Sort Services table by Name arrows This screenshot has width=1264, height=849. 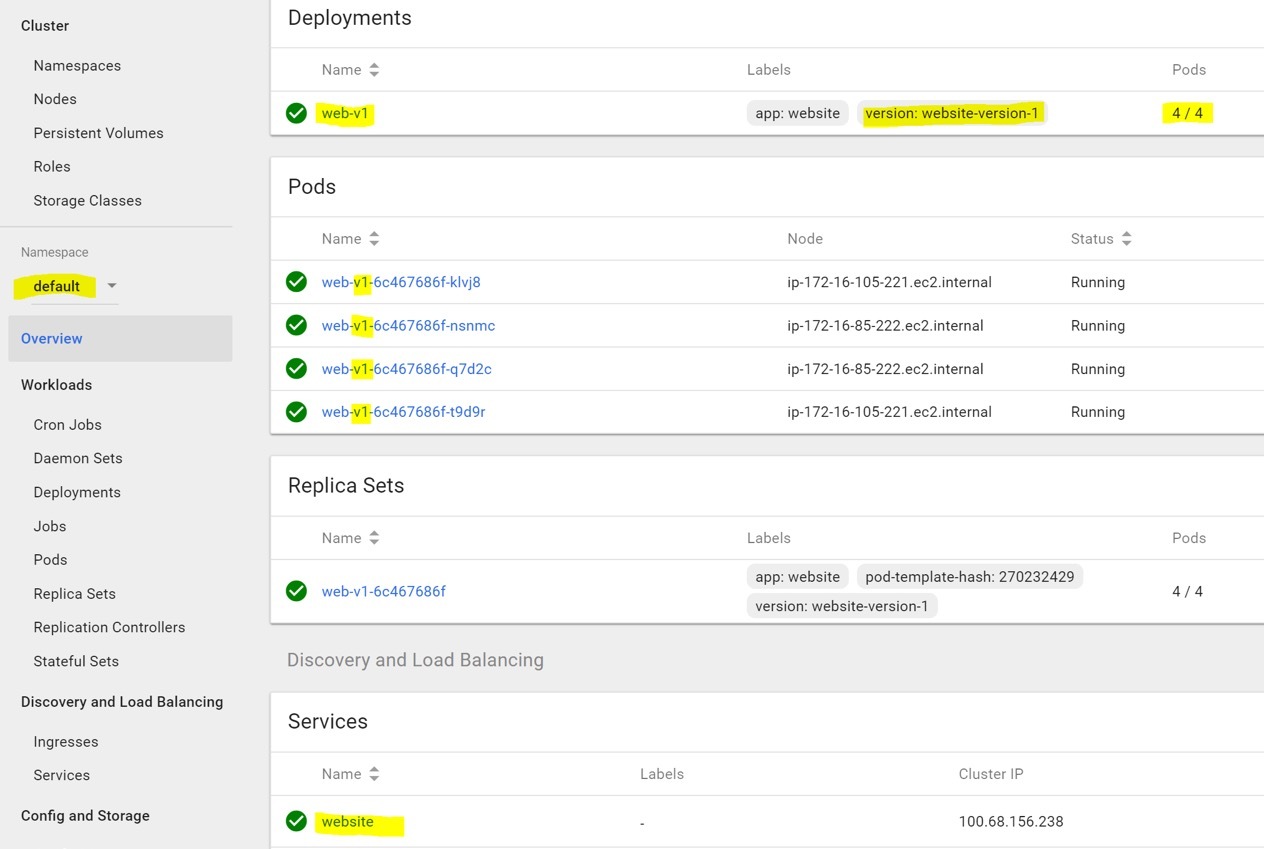click(x=374, y=774)
